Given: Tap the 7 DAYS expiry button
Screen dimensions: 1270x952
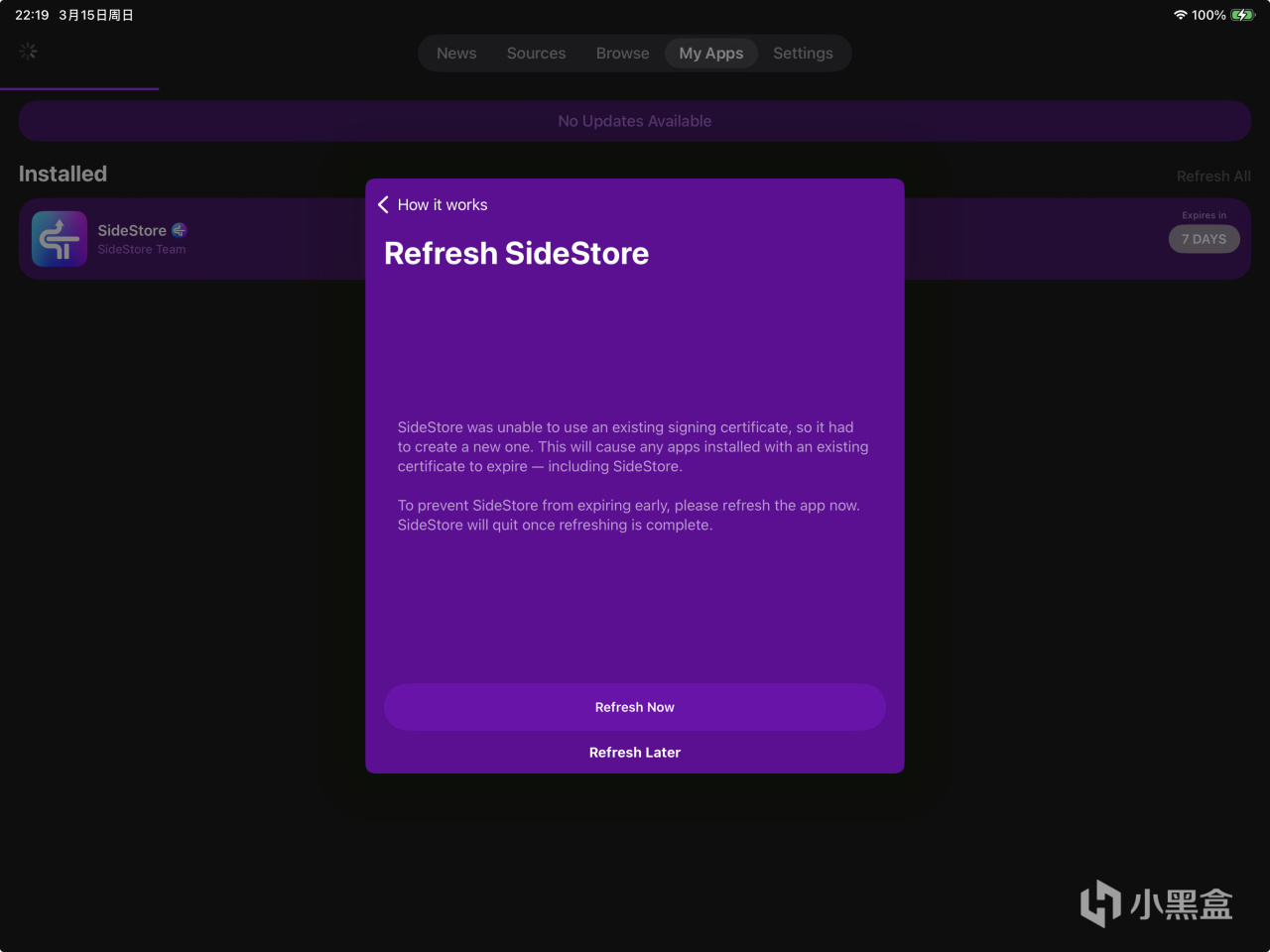Looking at the screenshot, I should click(x=1204, y=239).
